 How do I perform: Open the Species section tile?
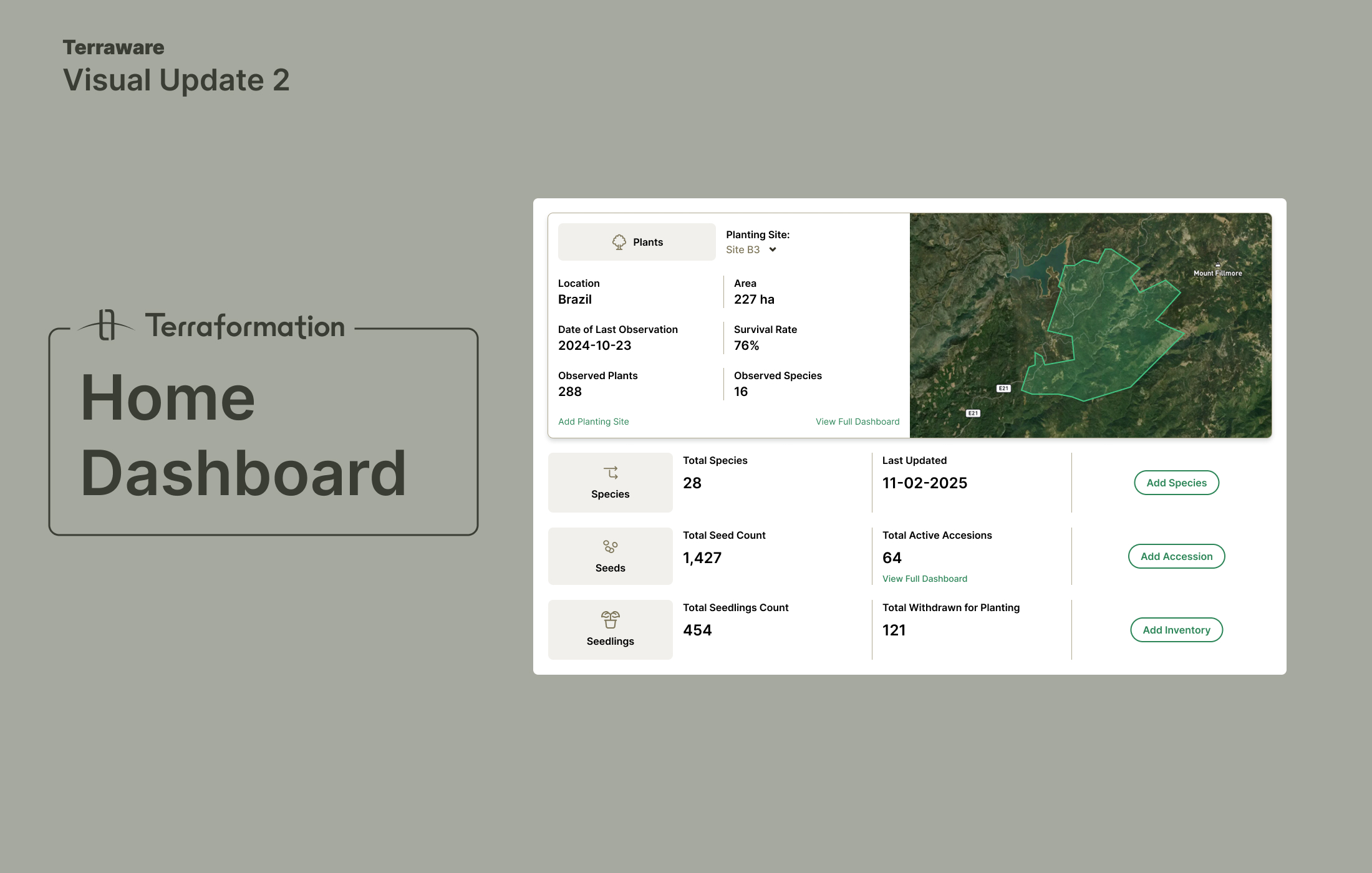pyautogui.click(x=611, y=483)
